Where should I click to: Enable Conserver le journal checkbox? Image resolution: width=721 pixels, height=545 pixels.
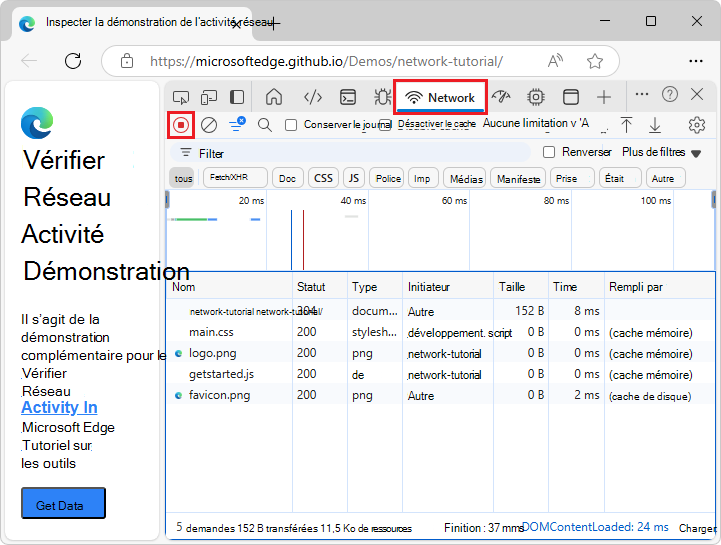point(291,125)
